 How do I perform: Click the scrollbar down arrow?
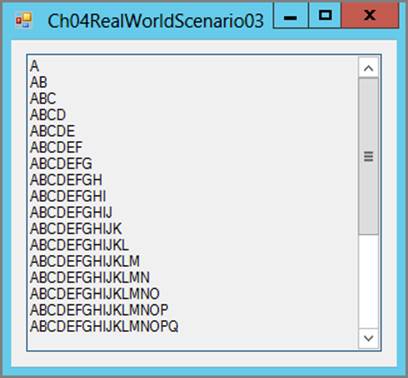368,338
